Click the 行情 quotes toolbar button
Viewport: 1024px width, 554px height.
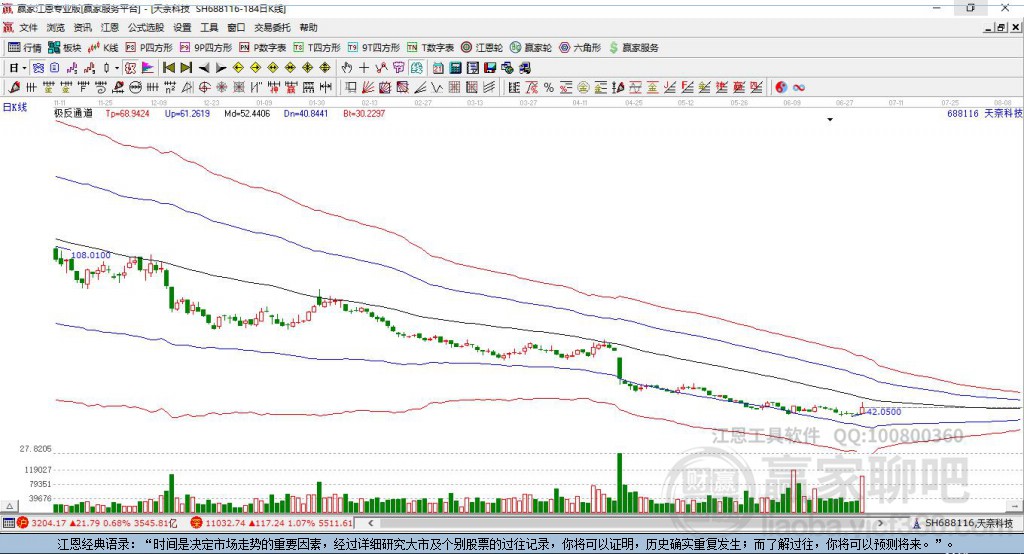click(24, 48)
